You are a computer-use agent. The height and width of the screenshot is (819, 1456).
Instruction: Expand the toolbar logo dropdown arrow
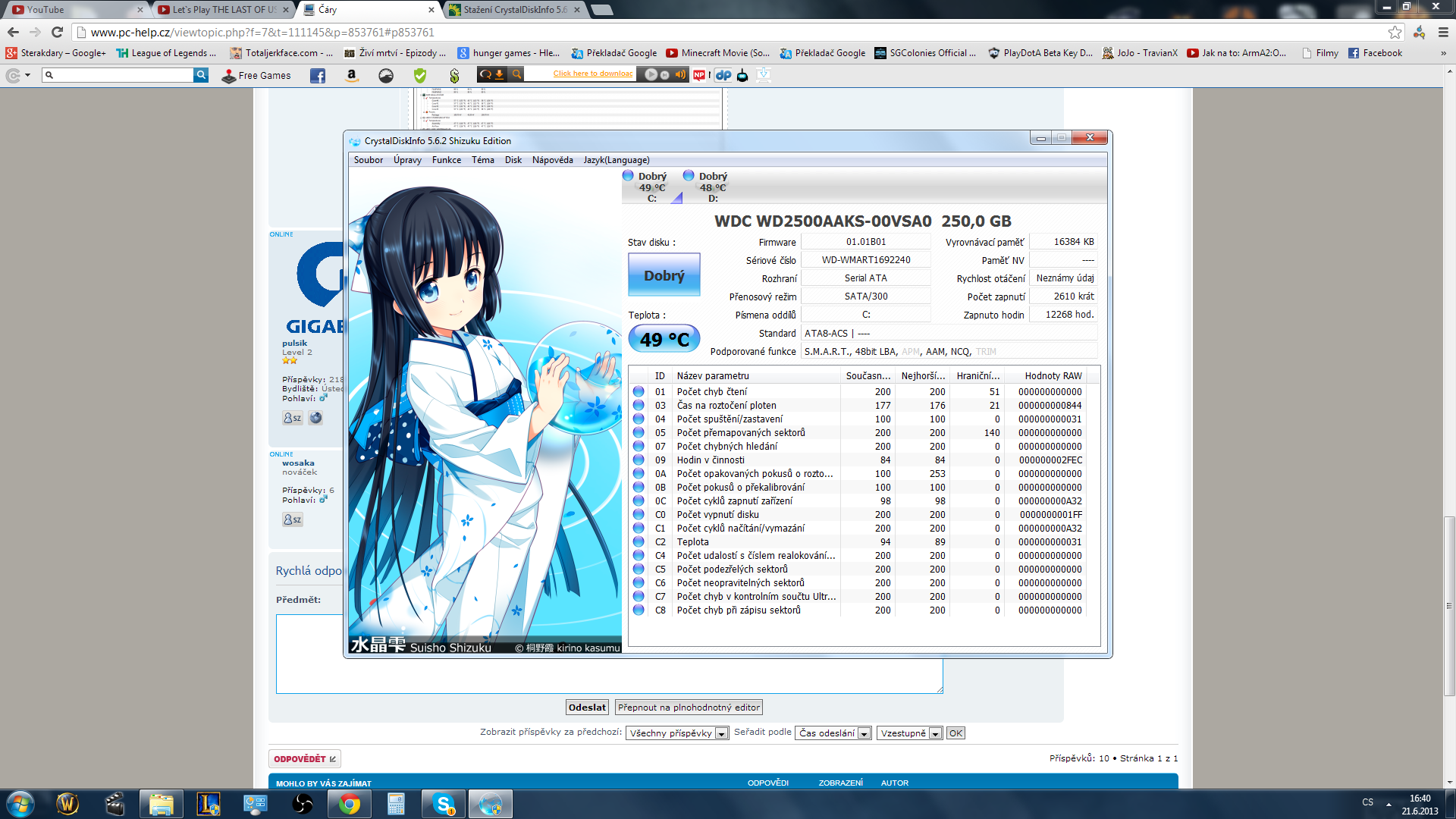click(x=28, y=75)
